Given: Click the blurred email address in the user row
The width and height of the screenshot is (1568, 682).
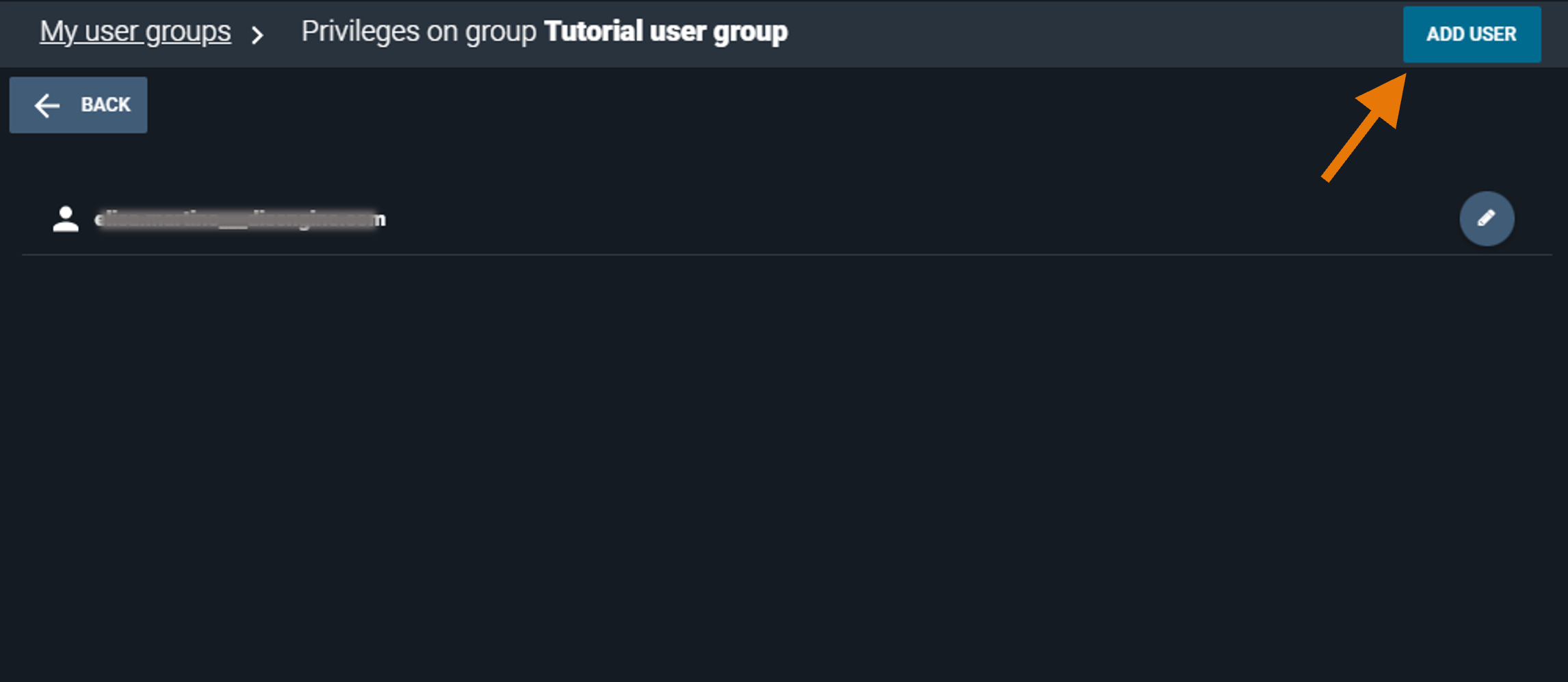Looking at the screenshot, I should click(239, 218).
